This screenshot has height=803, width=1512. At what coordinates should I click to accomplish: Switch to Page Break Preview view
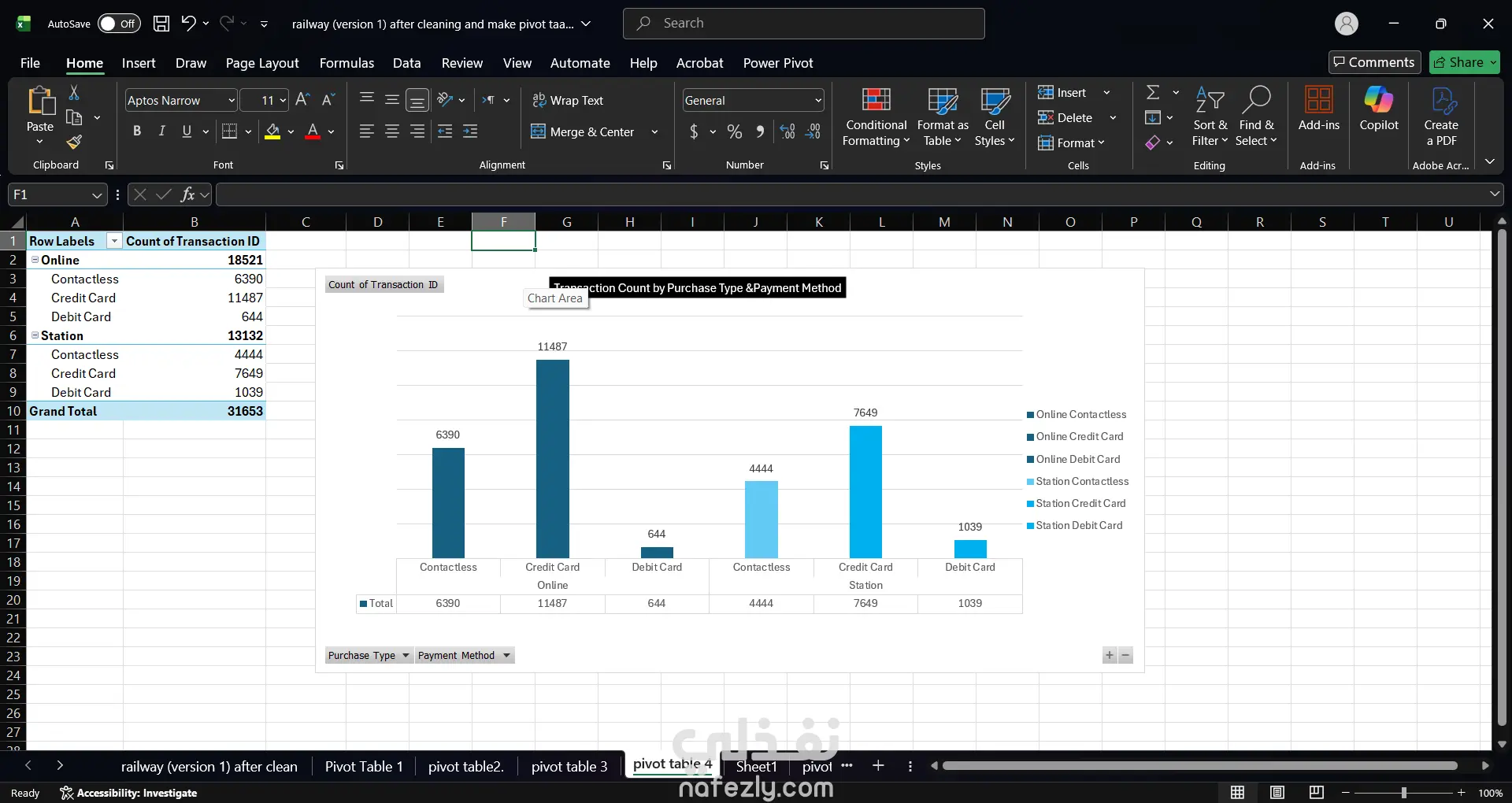point(1316,793)
